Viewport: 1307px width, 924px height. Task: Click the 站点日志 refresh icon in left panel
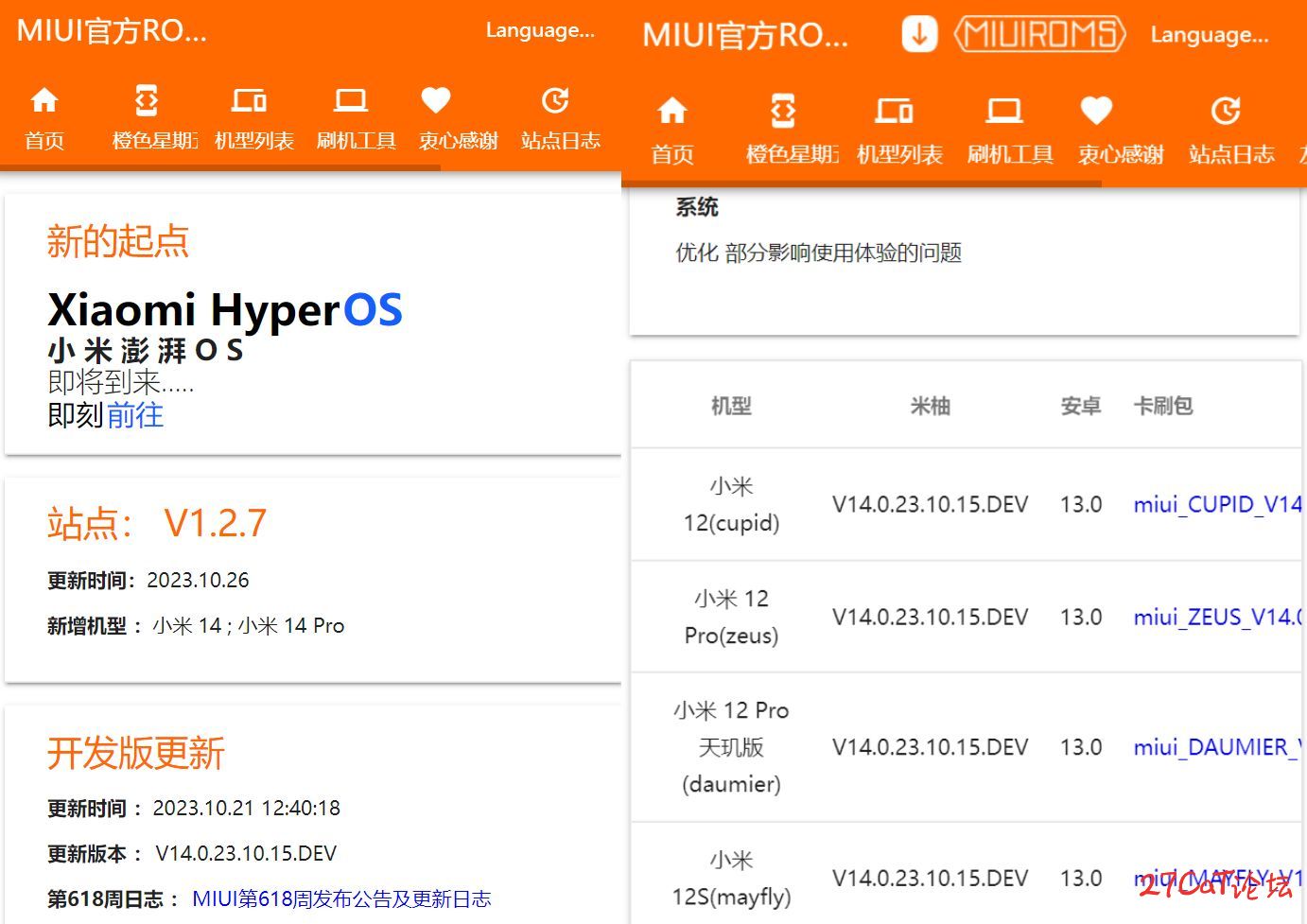click(x=555, y=100)
